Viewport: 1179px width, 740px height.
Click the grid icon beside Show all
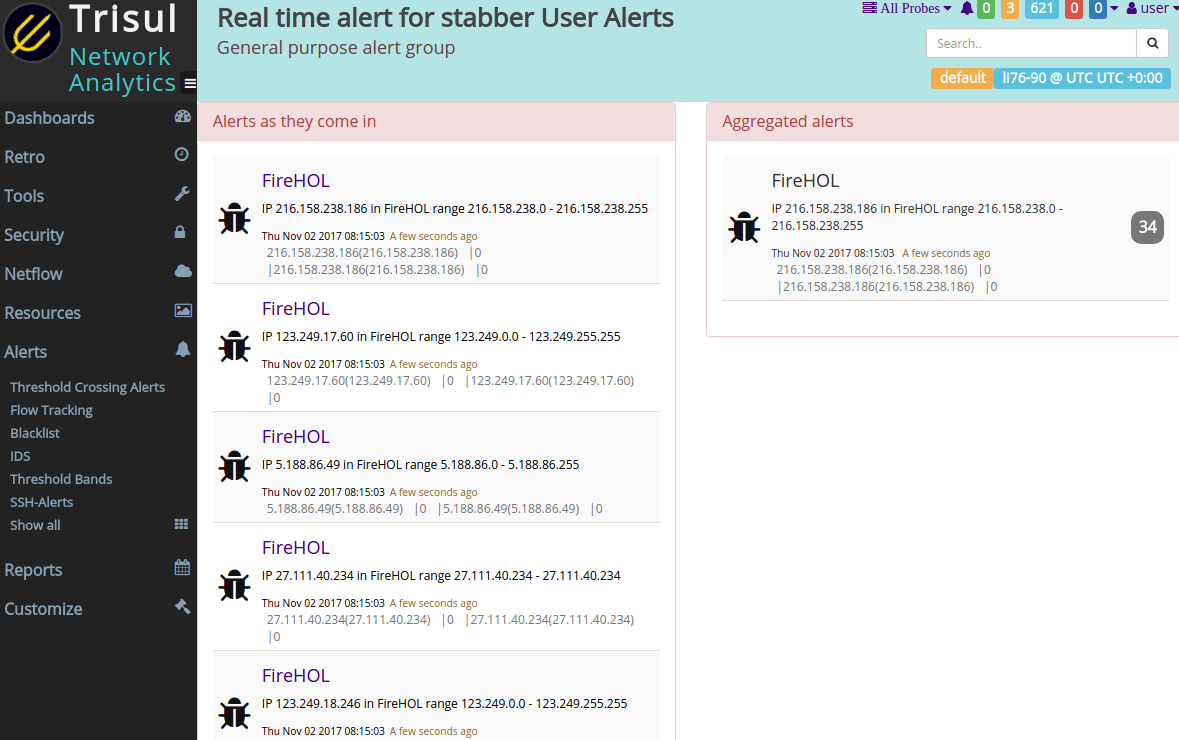coord(181,524)
